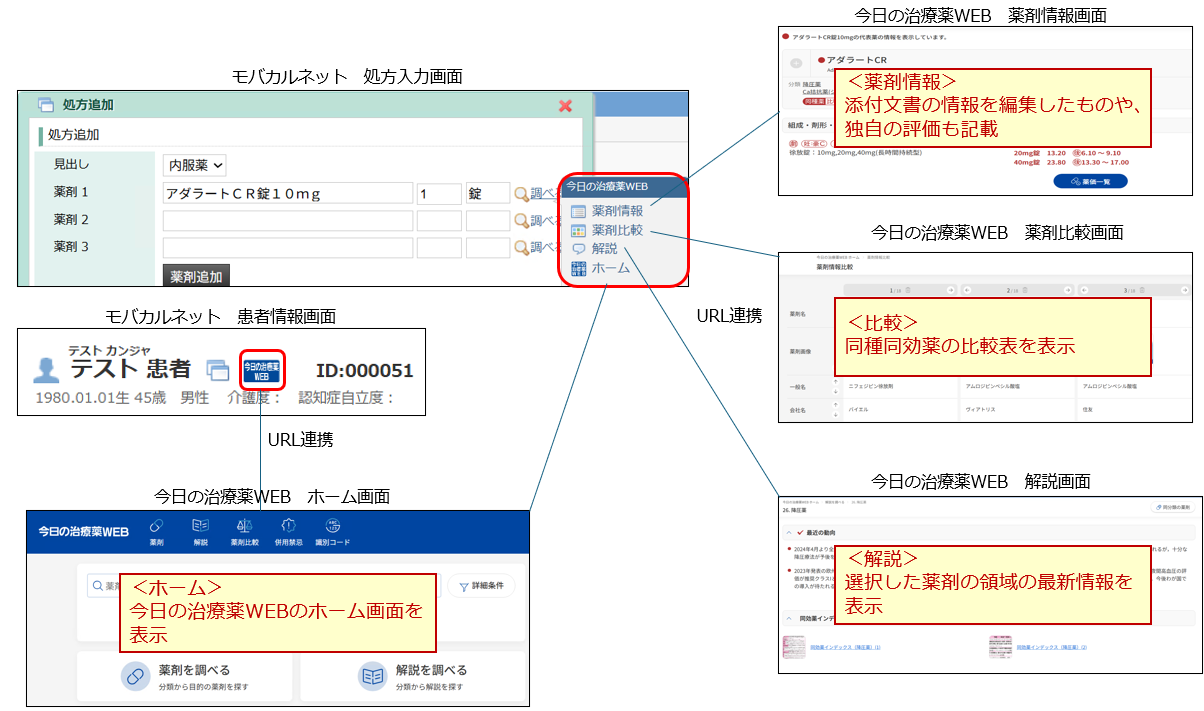
Task: Open the 識別コード tab in home header
Action: coord(333,533)
